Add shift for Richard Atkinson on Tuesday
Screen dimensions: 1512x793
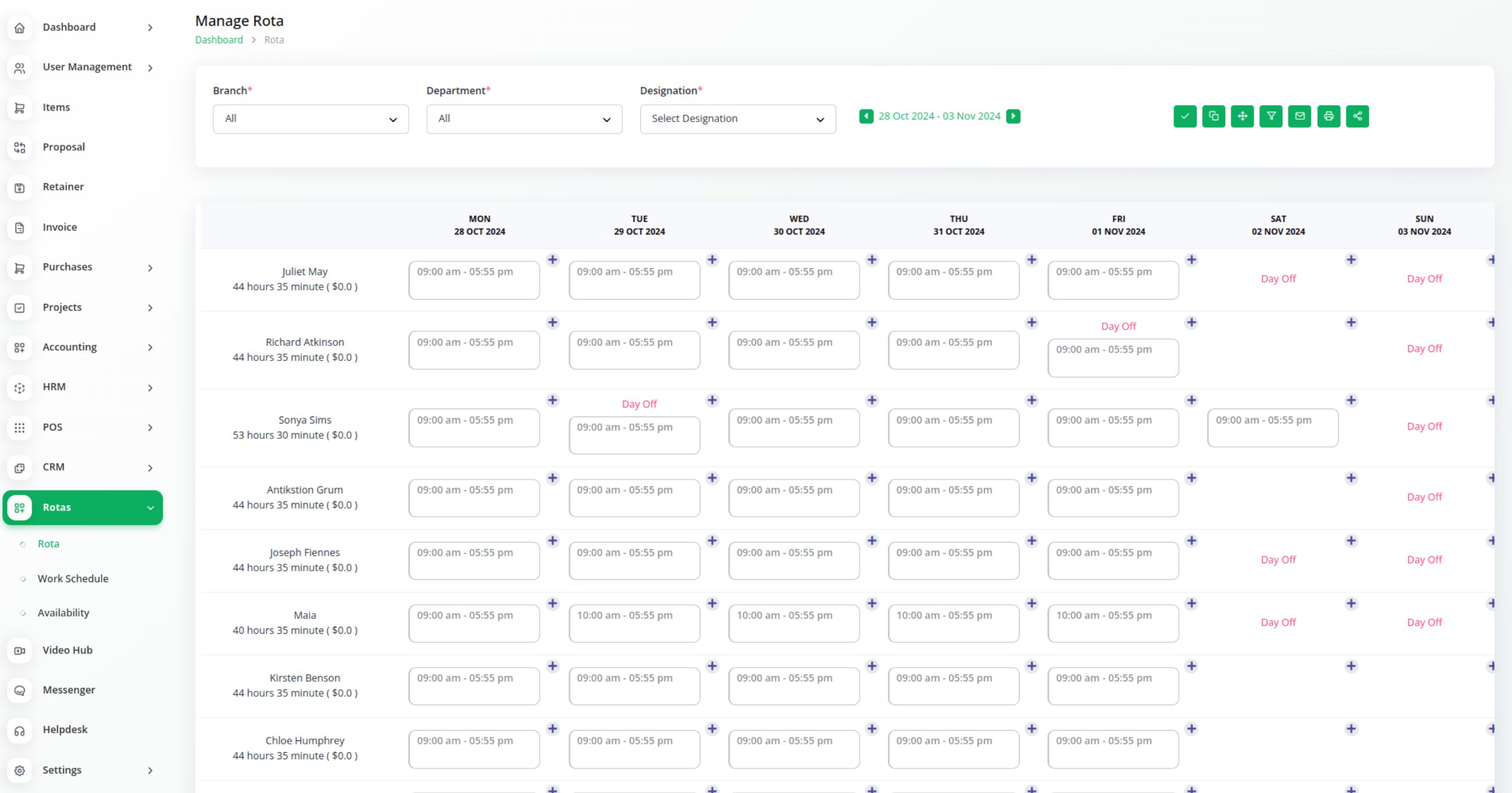[712, 322]
